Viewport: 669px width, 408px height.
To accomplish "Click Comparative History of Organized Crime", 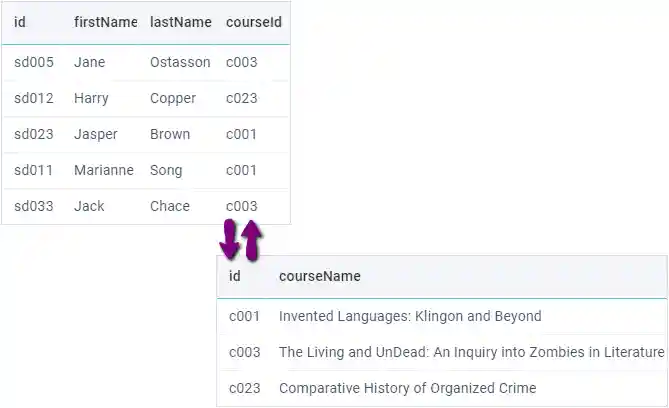I will click(x=407, y=388).
